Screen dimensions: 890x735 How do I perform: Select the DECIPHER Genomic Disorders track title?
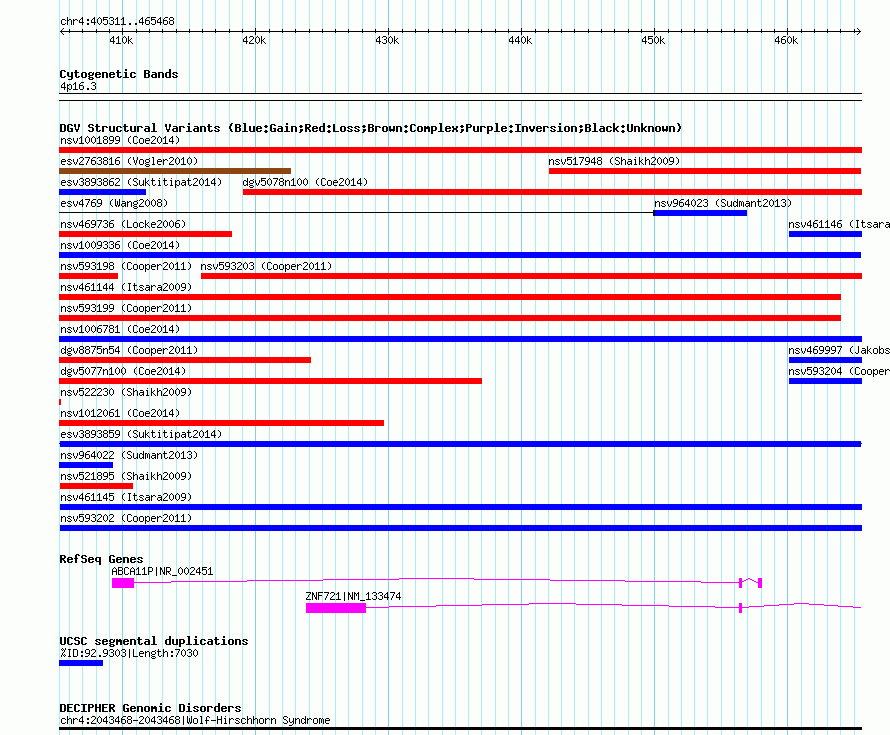point(150,708)
